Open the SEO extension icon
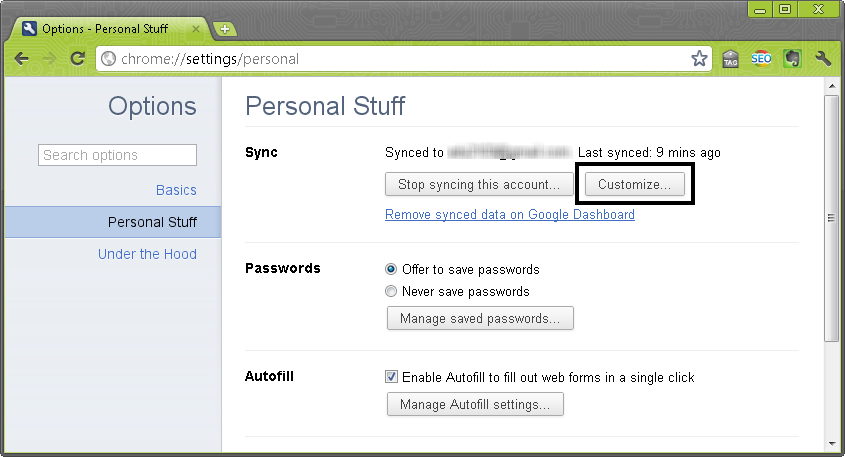 [x=761, y=58]
